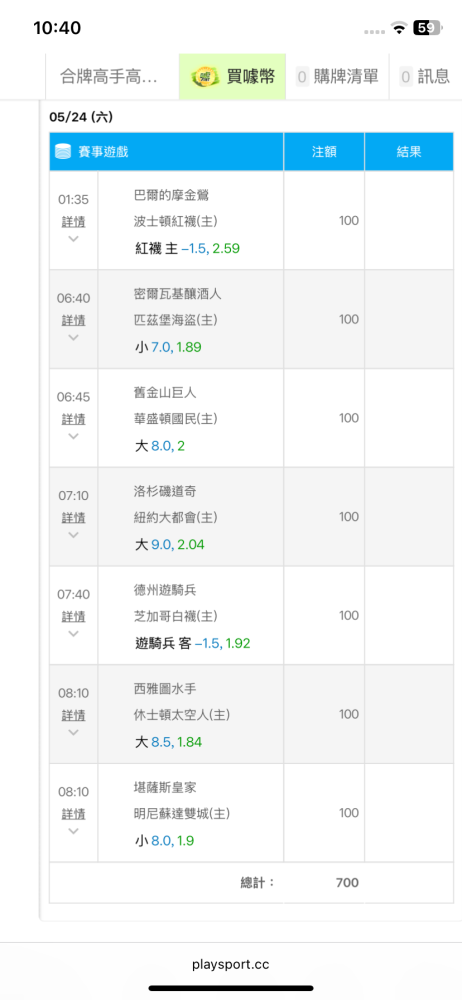Tap the battery indicator showing 59

428,27
